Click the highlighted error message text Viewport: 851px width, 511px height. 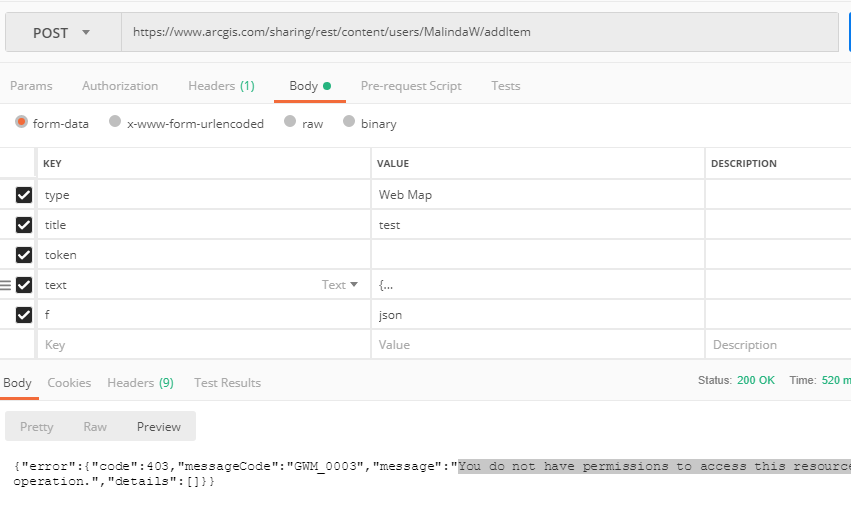coord(654,466)
